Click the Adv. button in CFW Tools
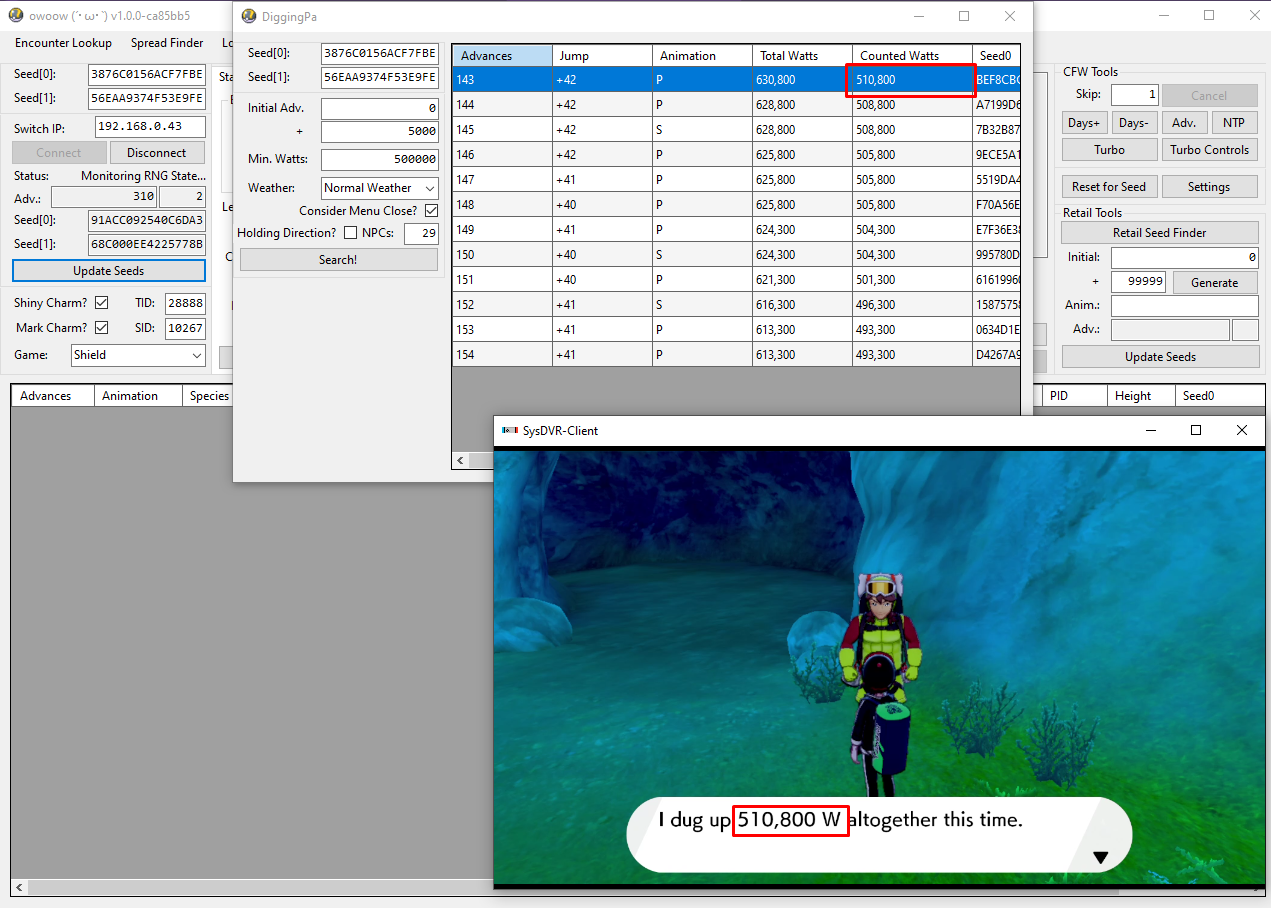 (x=1184, y=123)
